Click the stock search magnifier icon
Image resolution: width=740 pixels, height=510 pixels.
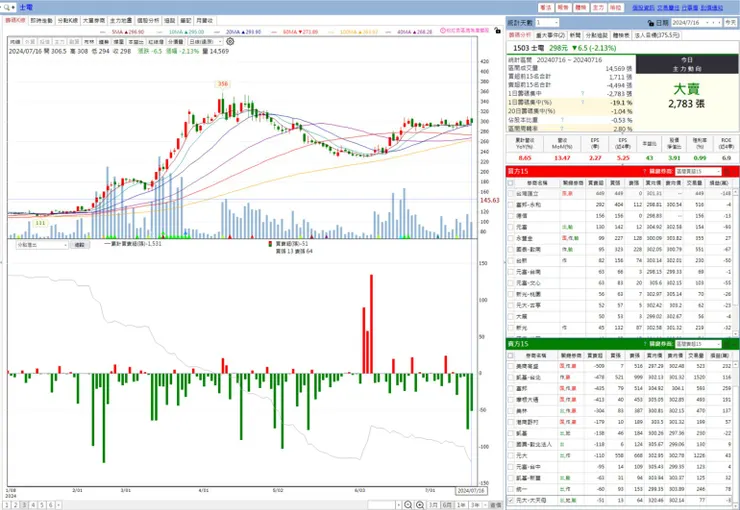[7, 8]
